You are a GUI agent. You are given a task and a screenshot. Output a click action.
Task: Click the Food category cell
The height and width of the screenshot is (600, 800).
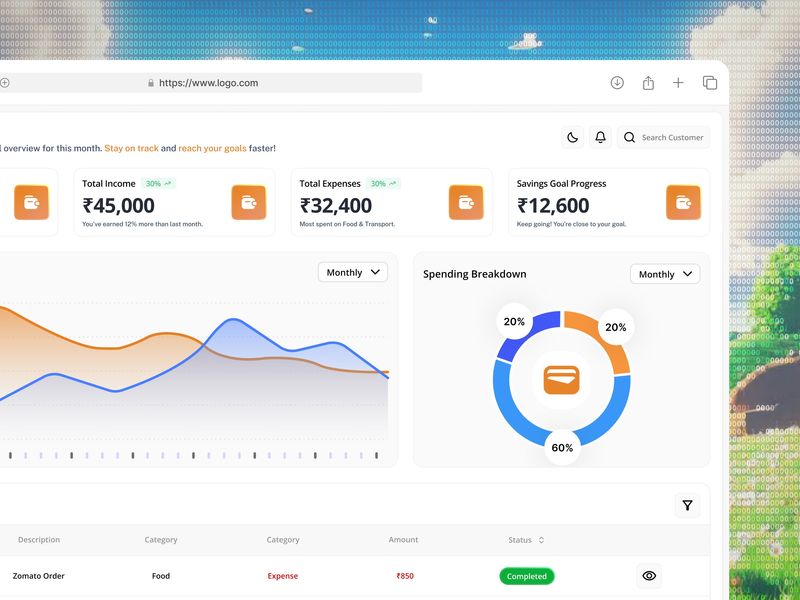point(161,576)
